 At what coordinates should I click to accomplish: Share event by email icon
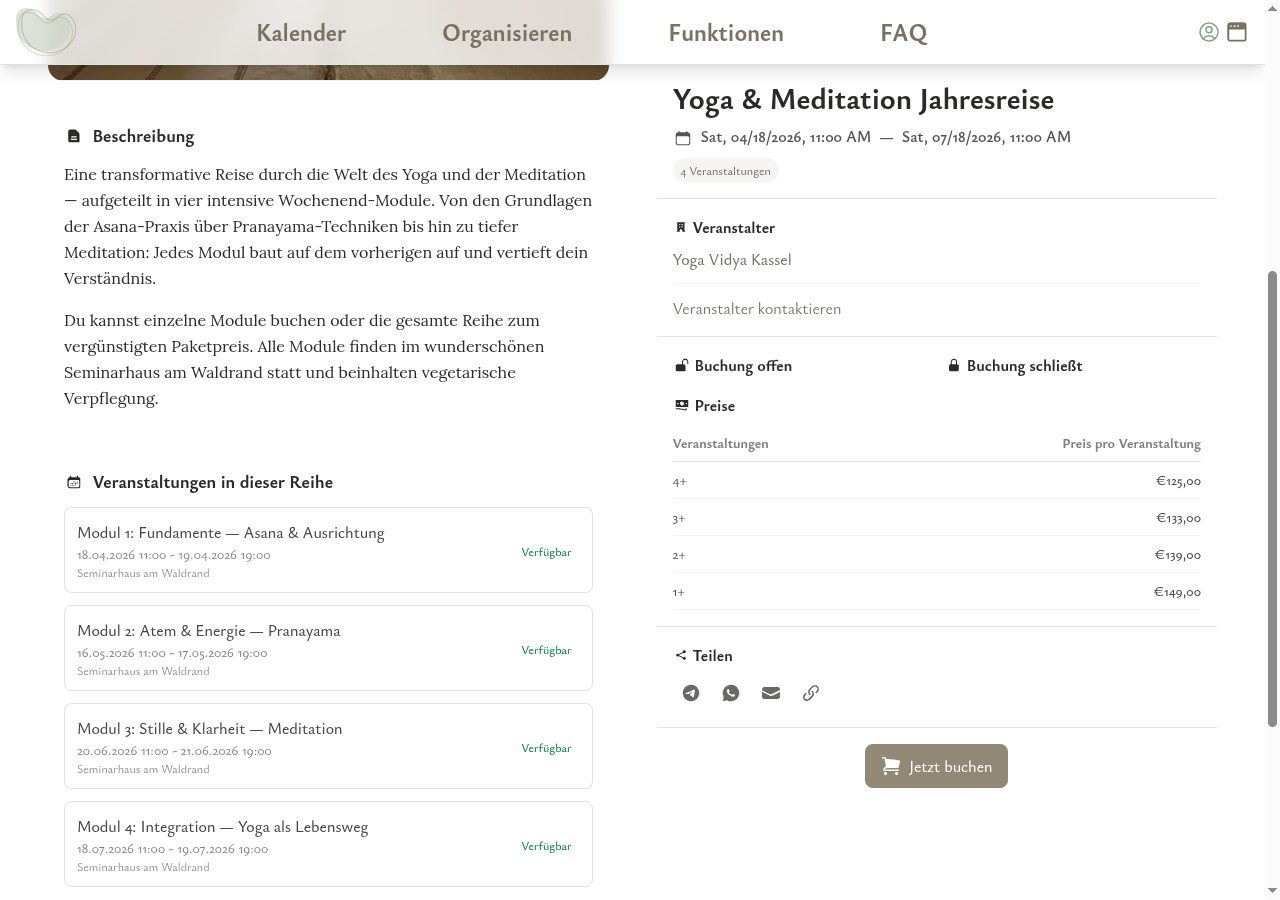click(x=771, y=693)
